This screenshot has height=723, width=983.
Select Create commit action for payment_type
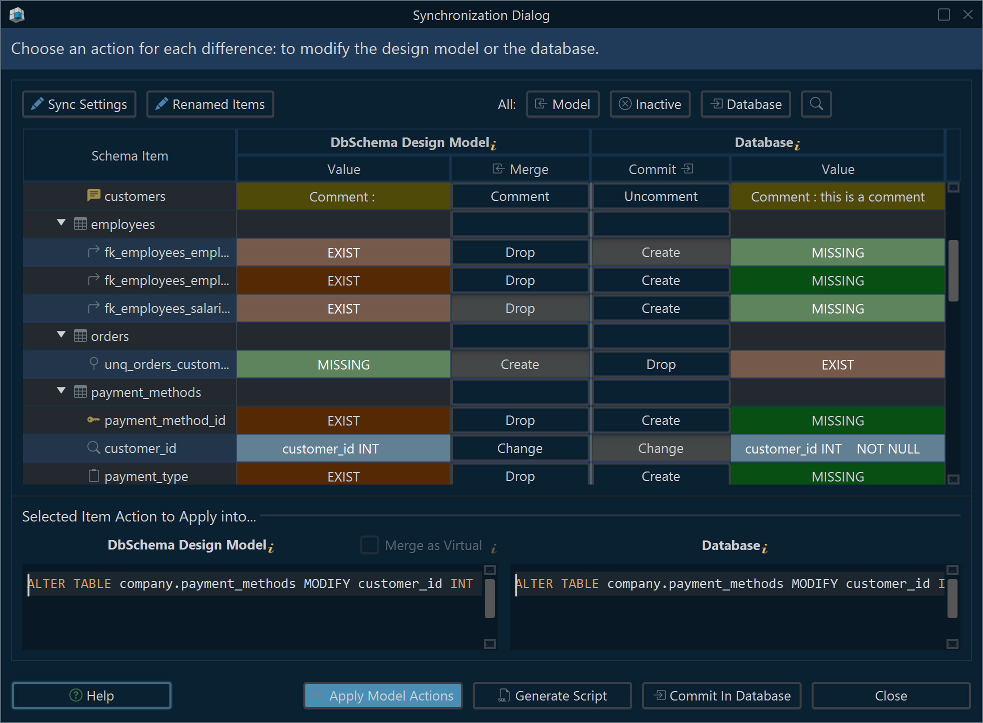tap(661, 475)
